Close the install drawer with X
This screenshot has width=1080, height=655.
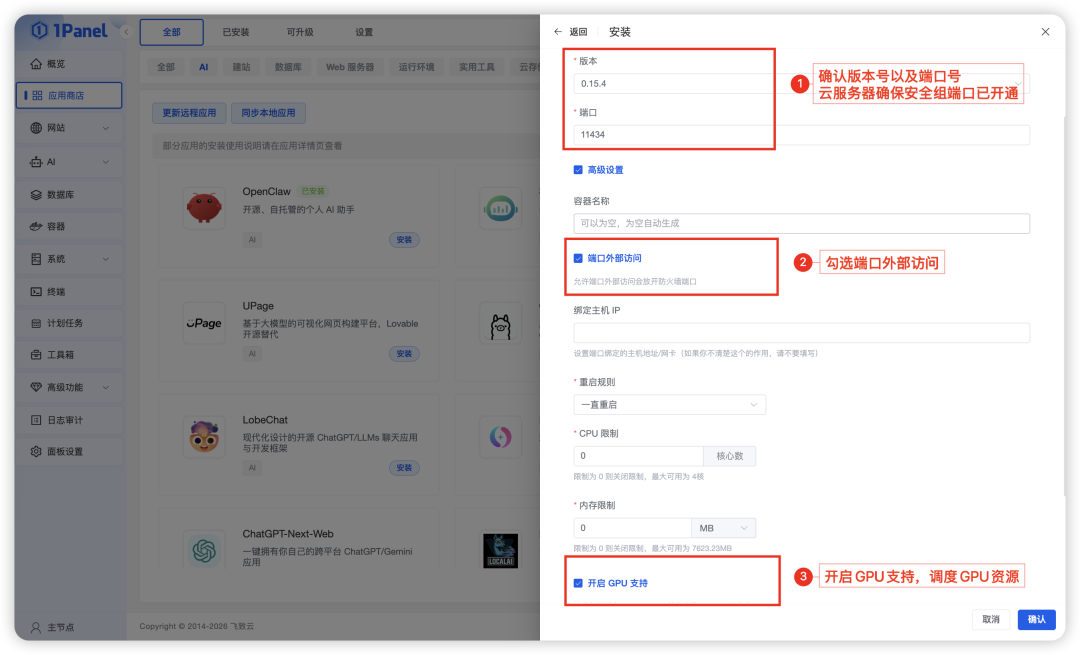point(1045,32)
